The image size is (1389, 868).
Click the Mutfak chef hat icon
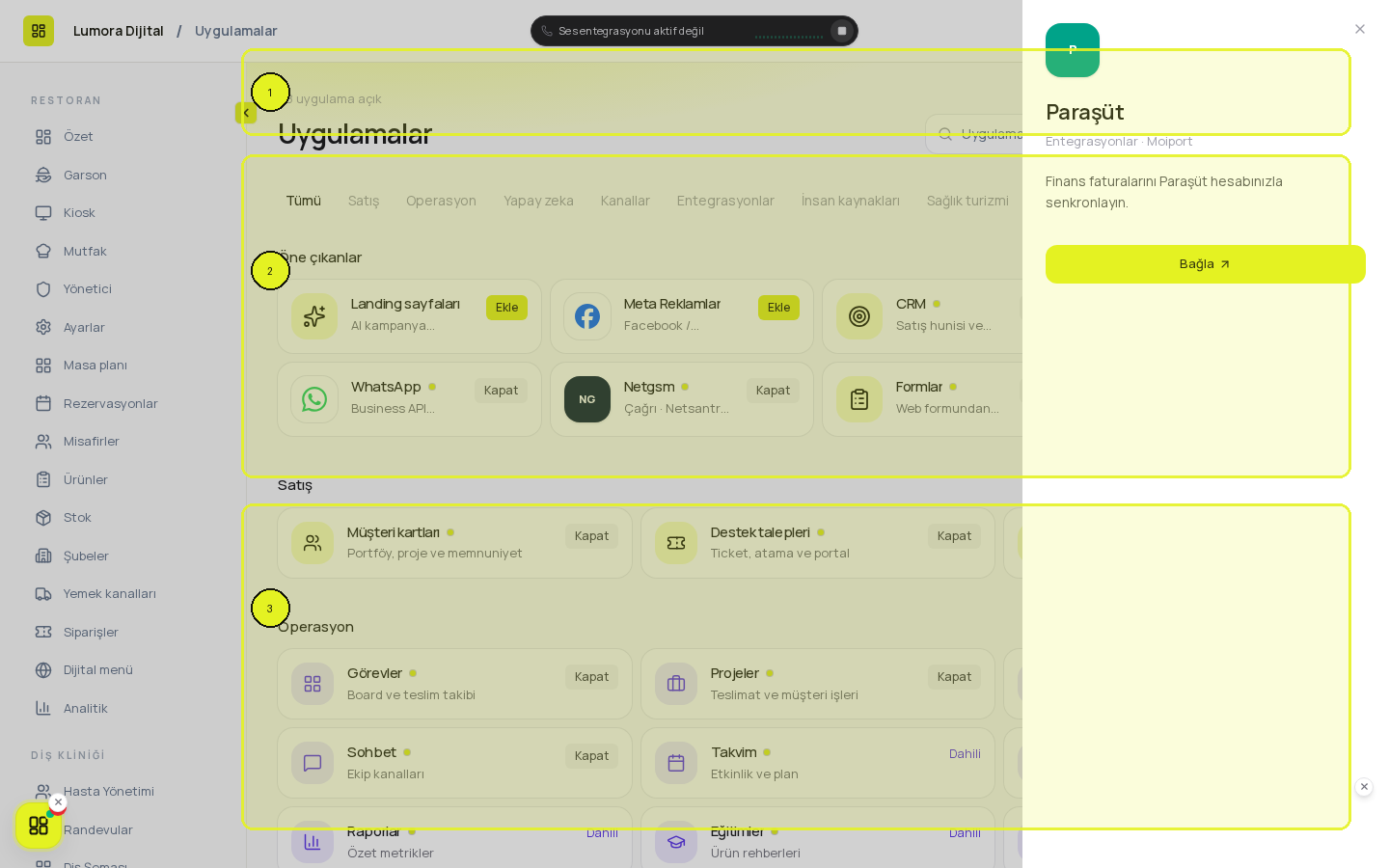point(43,251)
